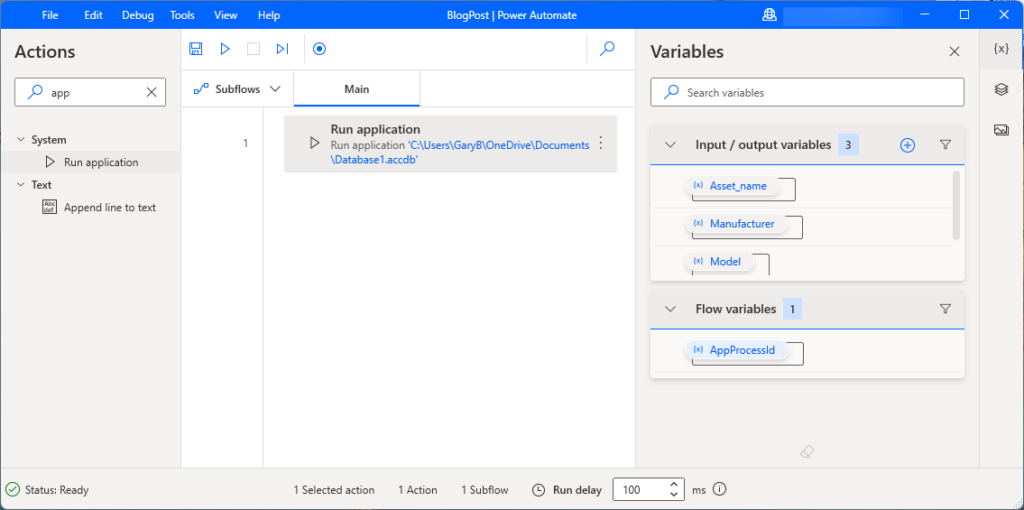Click the Search variables field
This screenshot has width=1024, height=510.
(807, 92)
